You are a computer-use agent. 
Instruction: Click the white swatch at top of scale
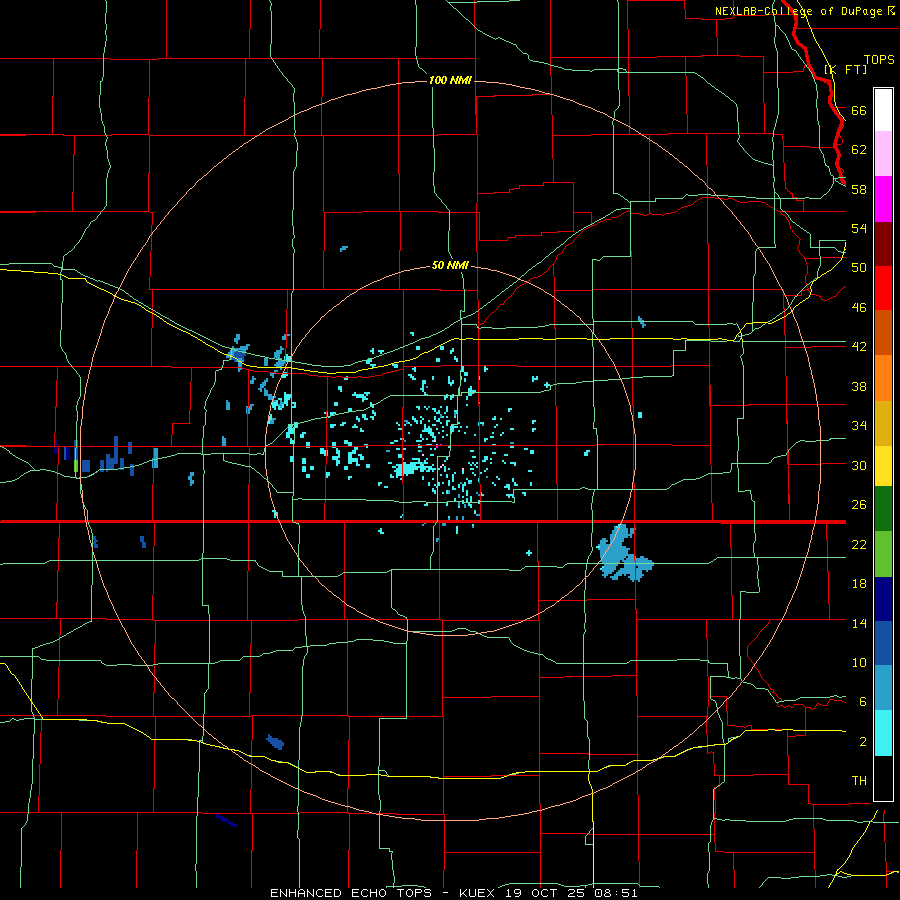pyautogui.click(x=883, y=110)
